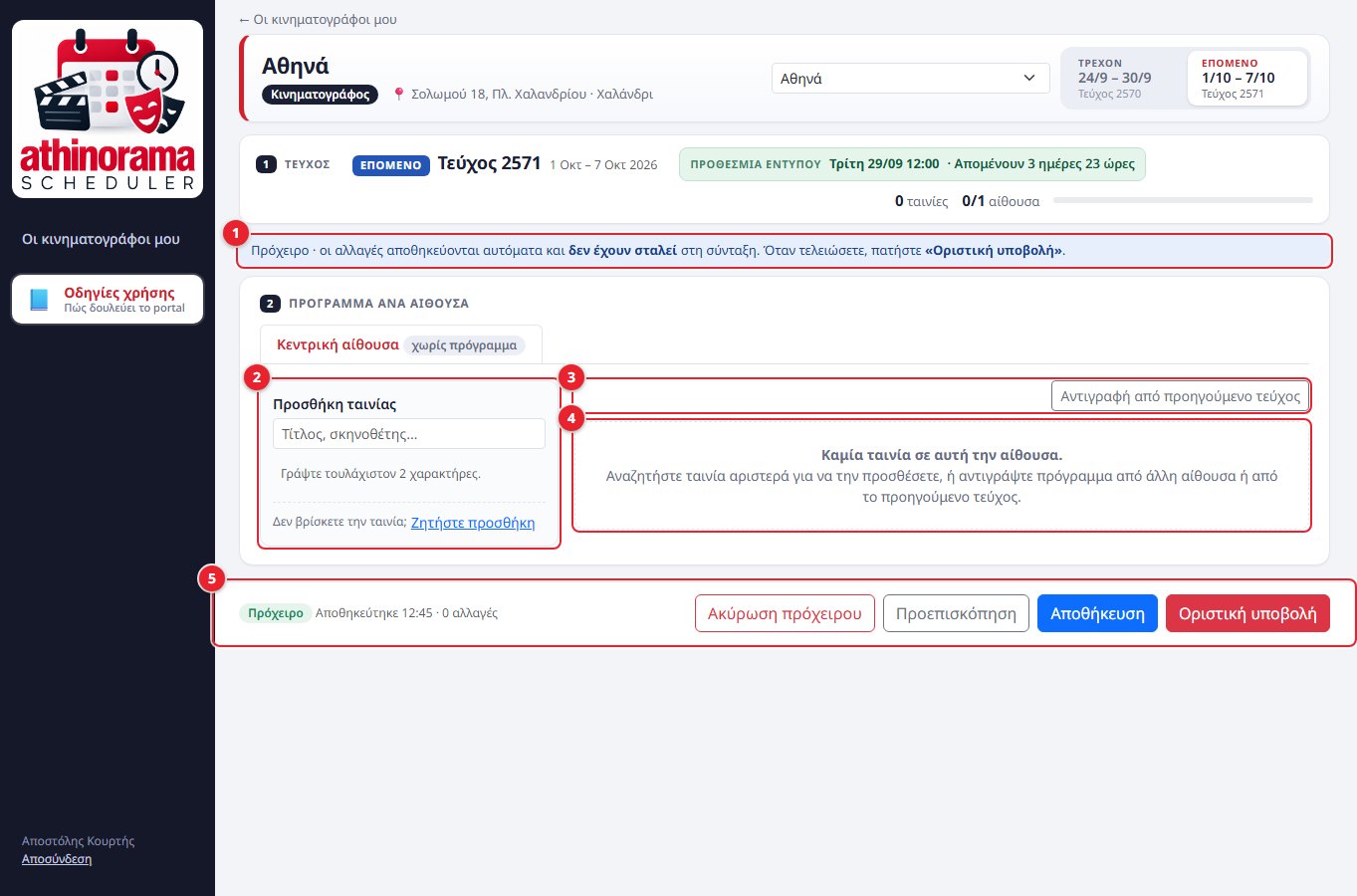Image resolution: width=1357 pixels, height=896 pixels.
Task: Click the Τεύχος 2571 title
Action: pyautogui.click(x=489, y=163)
